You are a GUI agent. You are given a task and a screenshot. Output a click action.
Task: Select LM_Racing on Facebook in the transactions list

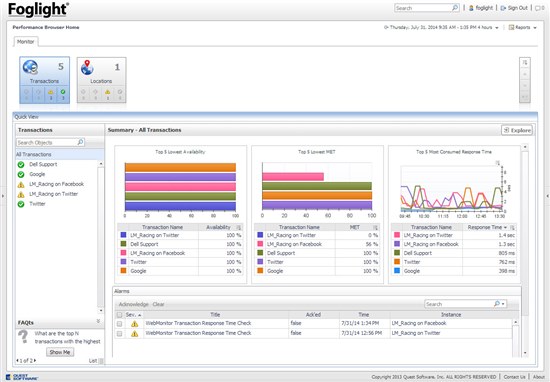tap(56, 184)
